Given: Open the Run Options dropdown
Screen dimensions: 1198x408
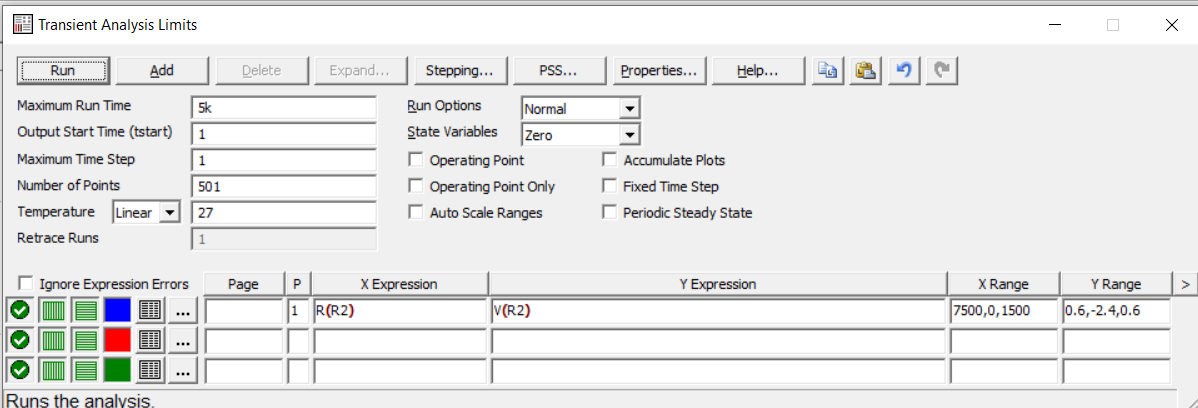Looking at the screenshot, I should 629,109.
